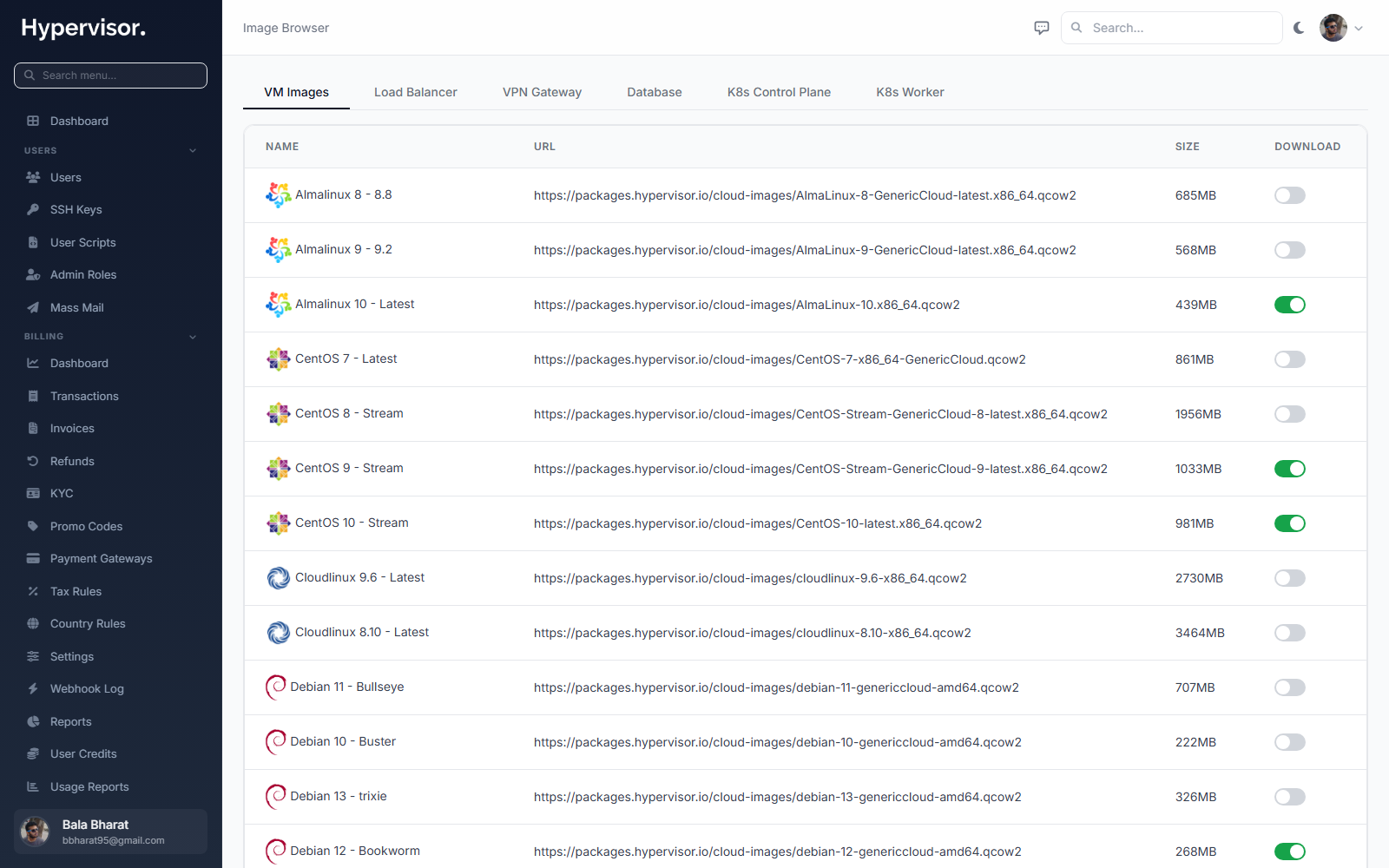This screenshot has width=1389, height=868.
Task: Click the Invoices icon
Action: tap(33, 428)
